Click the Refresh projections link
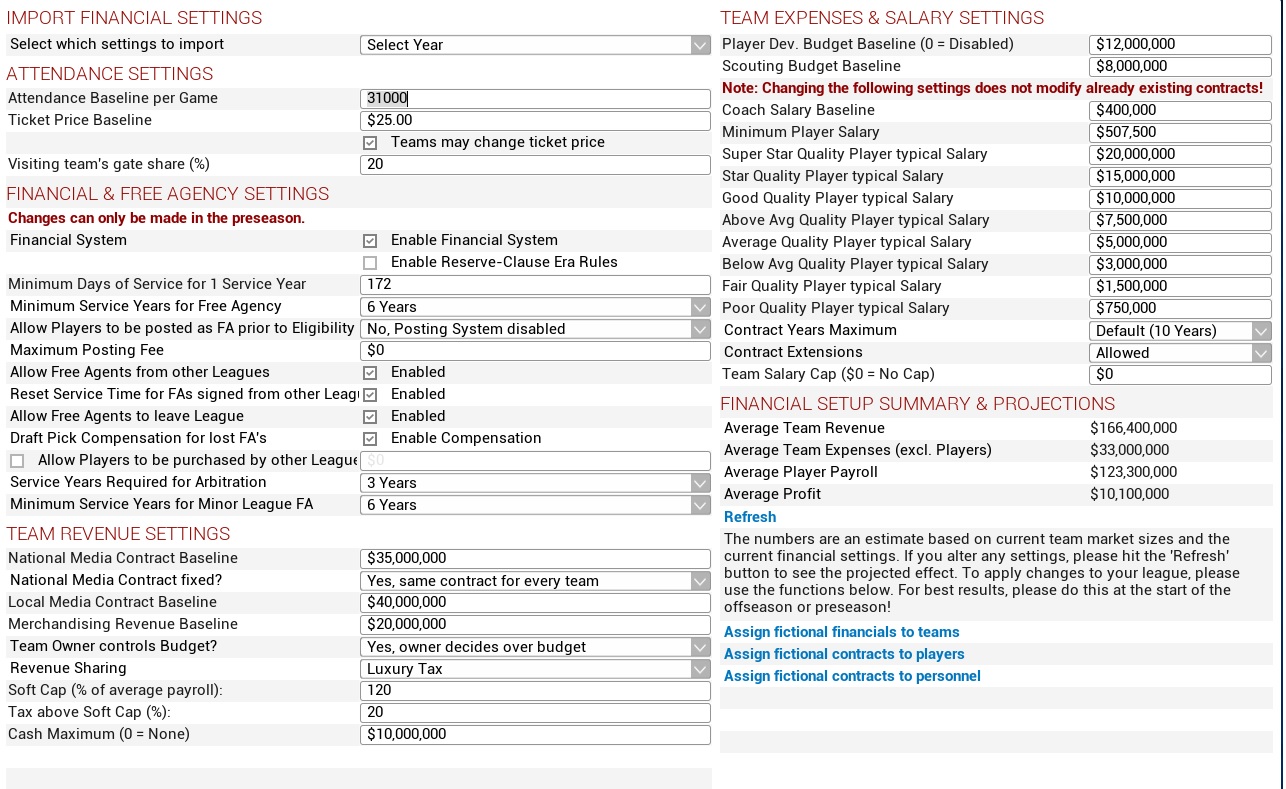The height and width of the screenshot is (789, 1286). pos(750,517)
